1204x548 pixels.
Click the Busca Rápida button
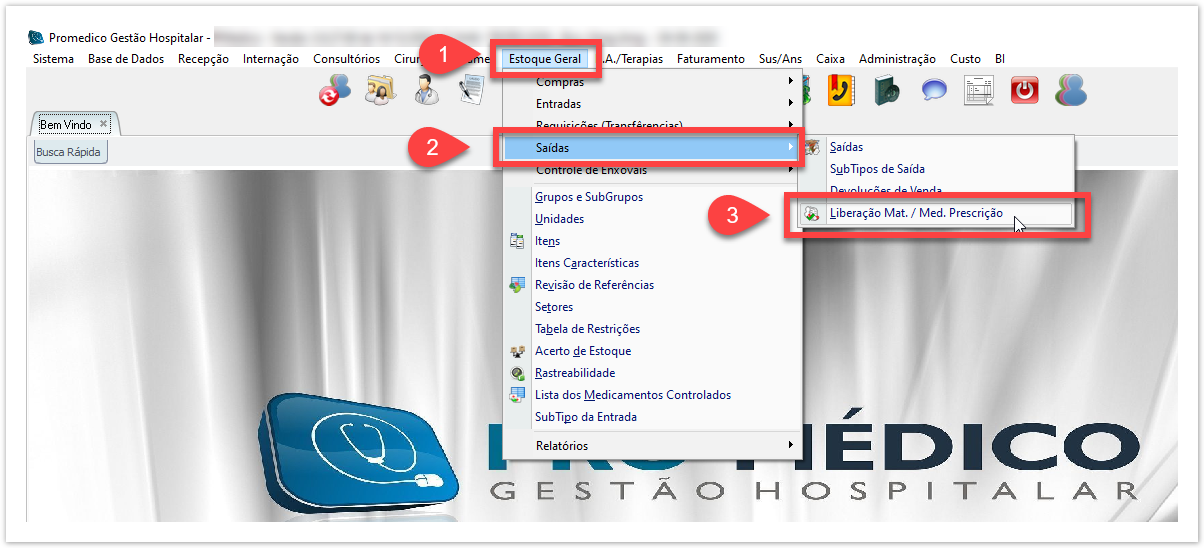tap(69, 153)
